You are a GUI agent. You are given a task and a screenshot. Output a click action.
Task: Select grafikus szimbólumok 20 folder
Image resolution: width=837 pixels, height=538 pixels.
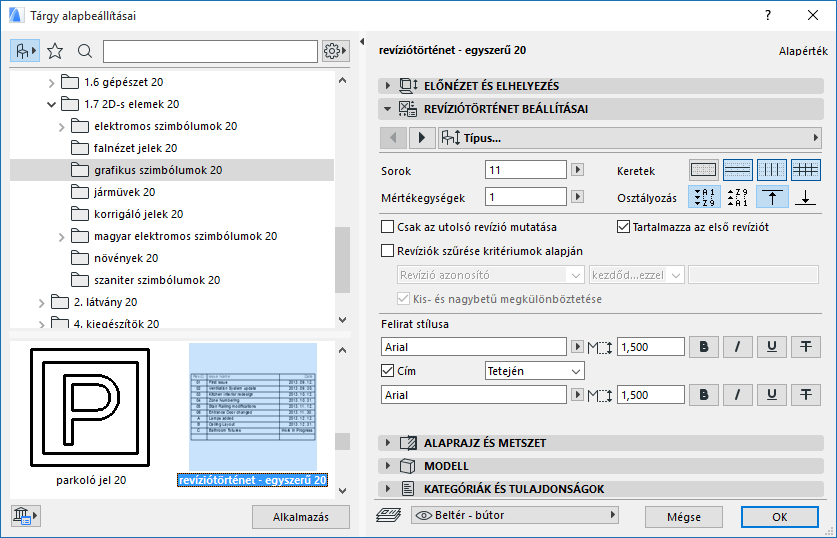pos(172,170)
